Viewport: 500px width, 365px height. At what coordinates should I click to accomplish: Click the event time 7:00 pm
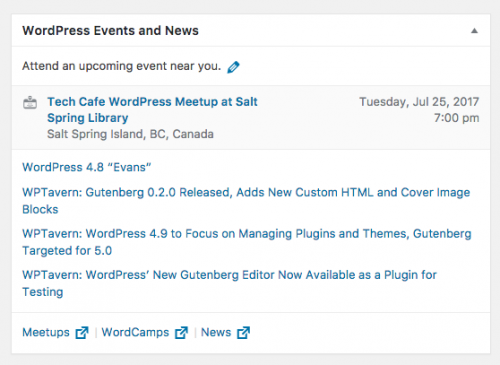tap(456, 118)
